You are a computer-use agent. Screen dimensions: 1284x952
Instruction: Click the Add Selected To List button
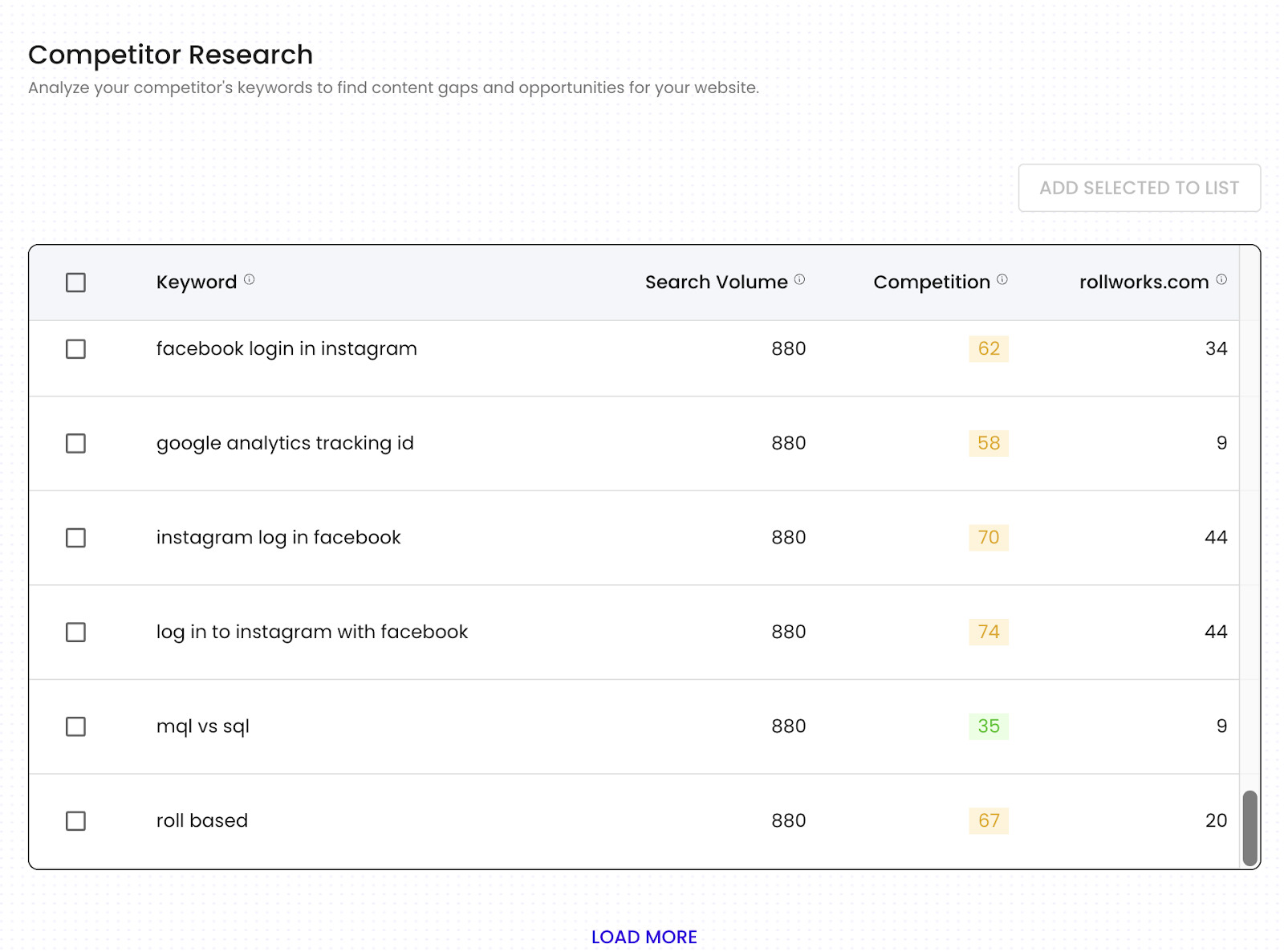[x=1140, y=188]
